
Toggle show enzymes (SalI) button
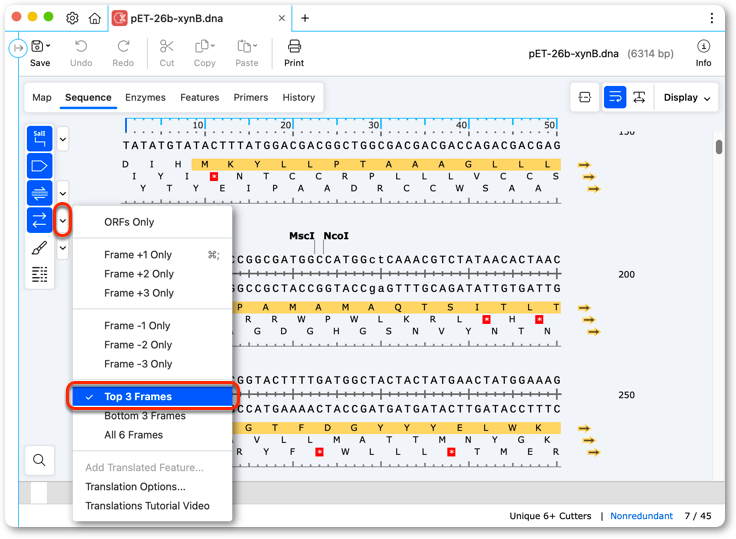[x=39, y=139]
